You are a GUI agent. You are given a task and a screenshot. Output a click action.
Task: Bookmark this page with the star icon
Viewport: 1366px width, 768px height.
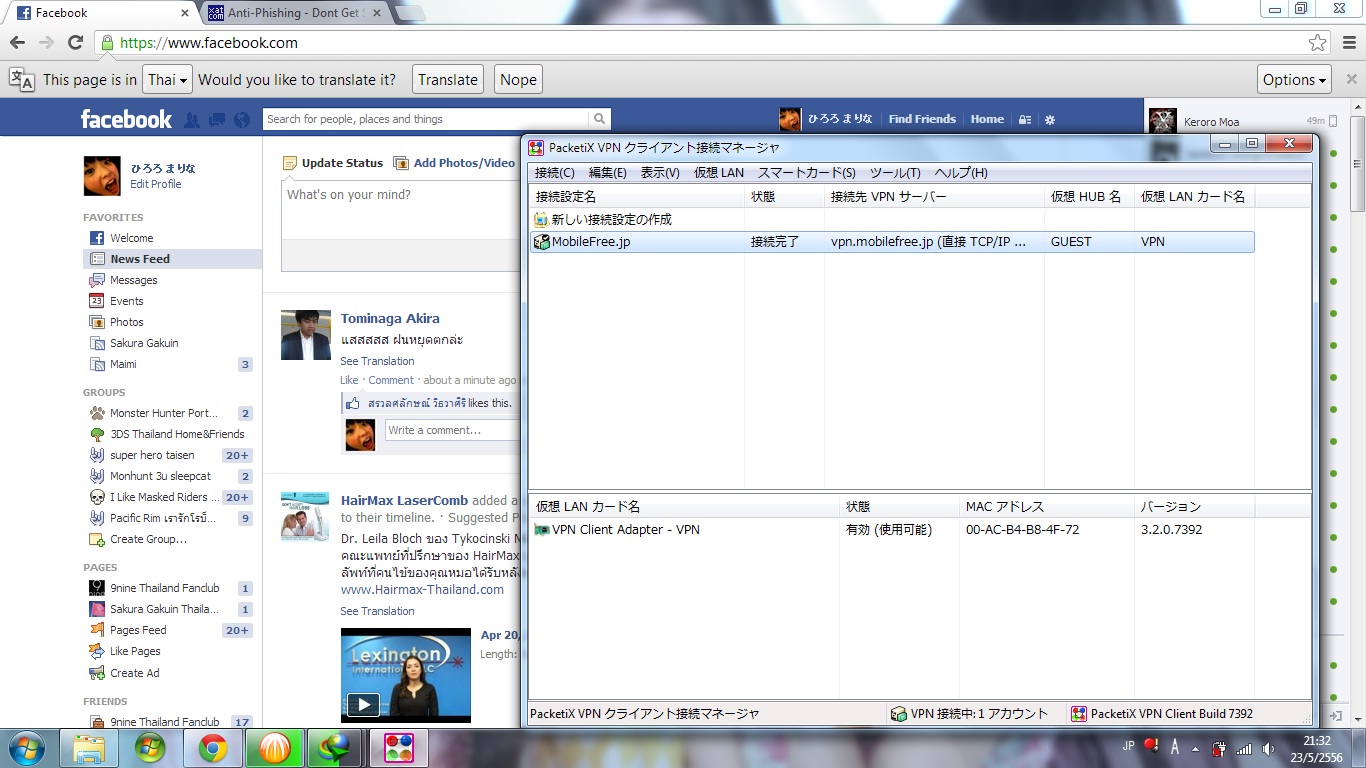1318,43
